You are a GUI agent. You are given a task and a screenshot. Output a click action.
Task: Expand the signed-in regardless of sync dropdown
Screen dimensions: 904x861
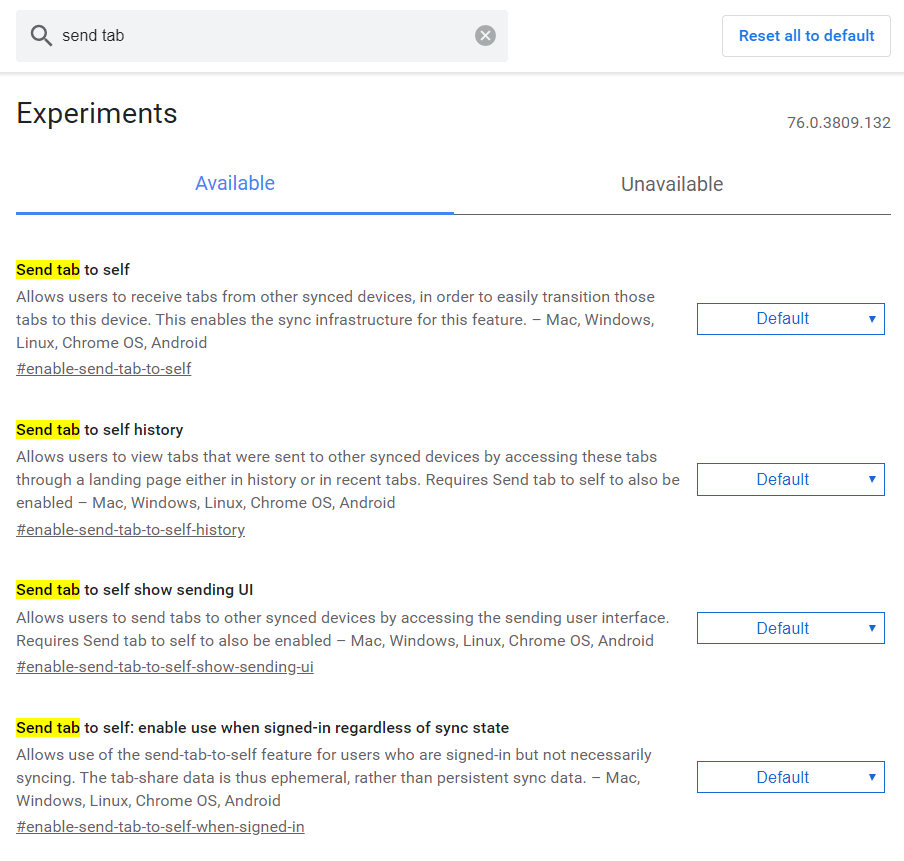click(790, 777)
